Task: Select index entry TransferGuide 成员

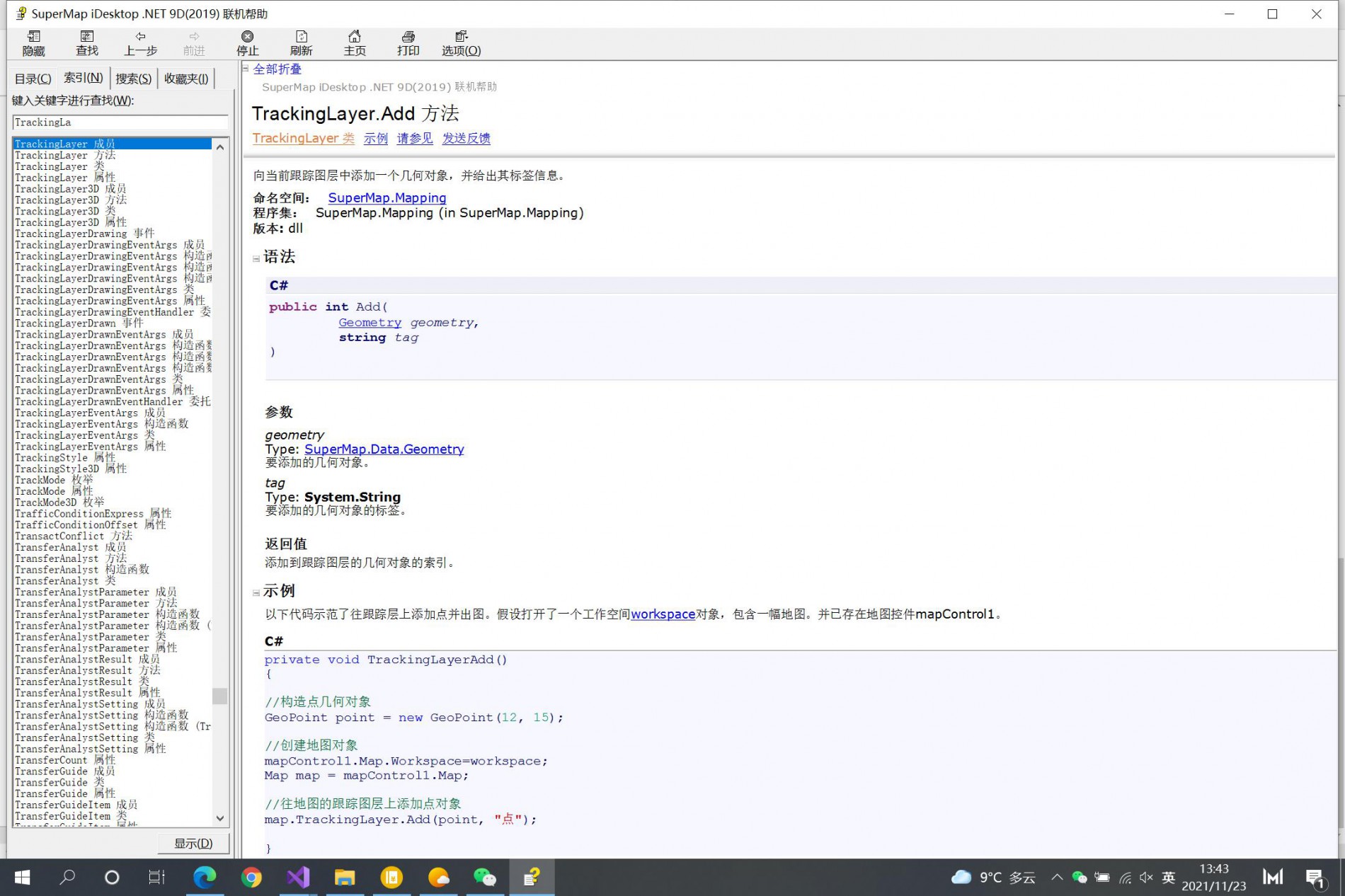Action: [x=65, y=771]
